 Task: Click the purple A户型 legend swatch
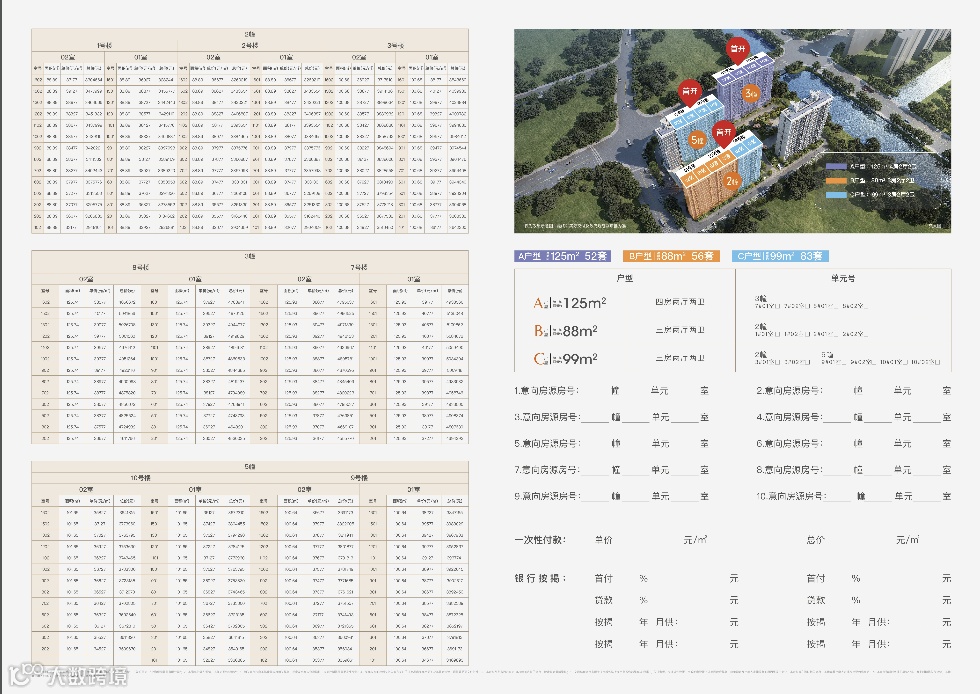pyautogui.click(x=836, y=166)
